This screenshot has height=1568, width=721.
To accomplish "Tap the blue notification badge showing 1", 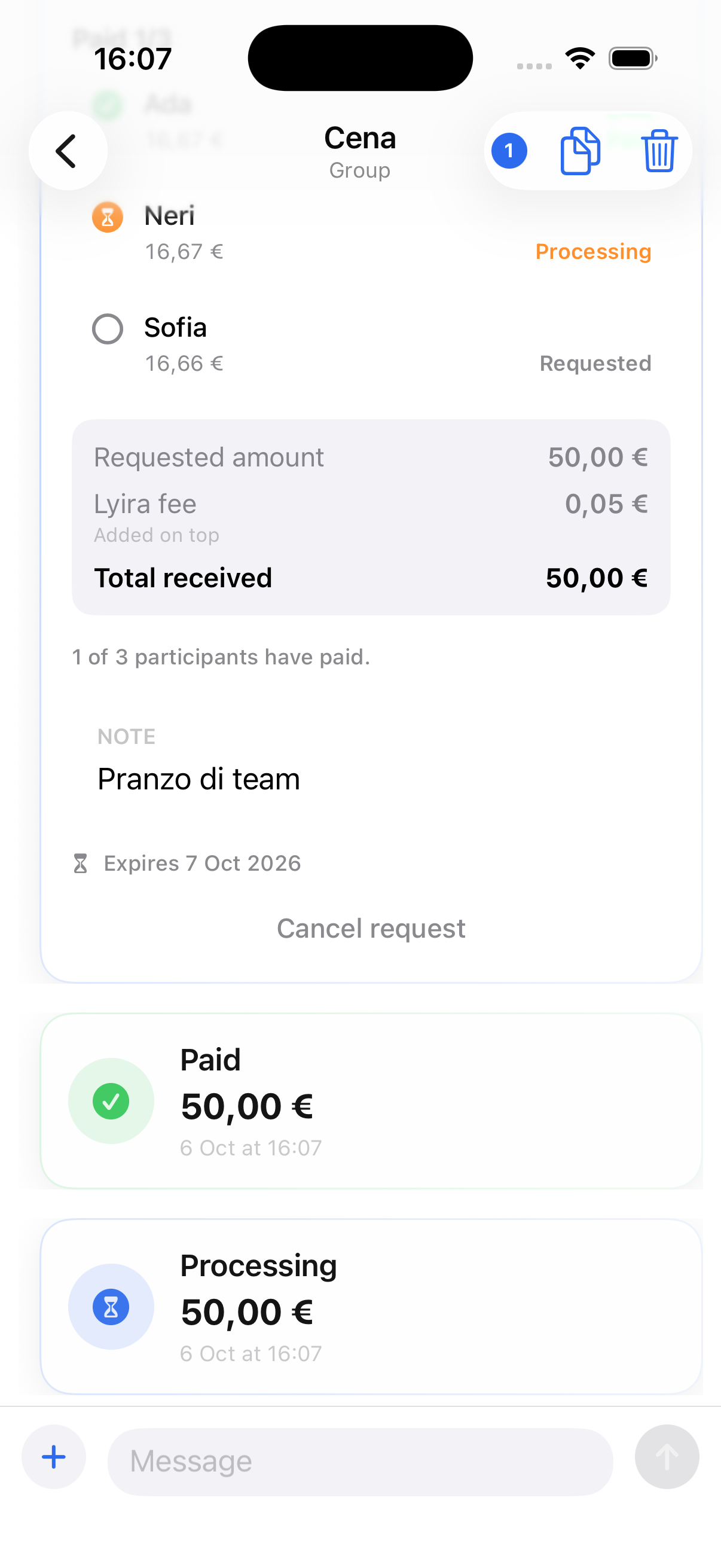I will 509,151.
